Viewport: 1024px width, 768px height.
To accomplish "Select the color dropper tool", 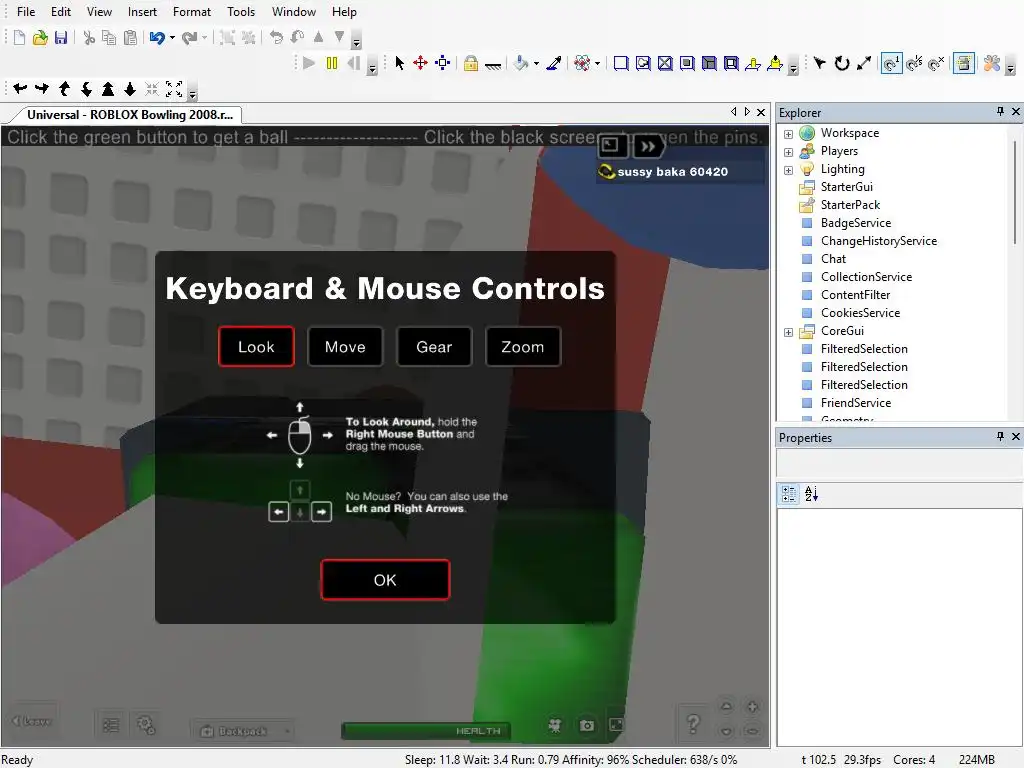I will coord(554,63).
